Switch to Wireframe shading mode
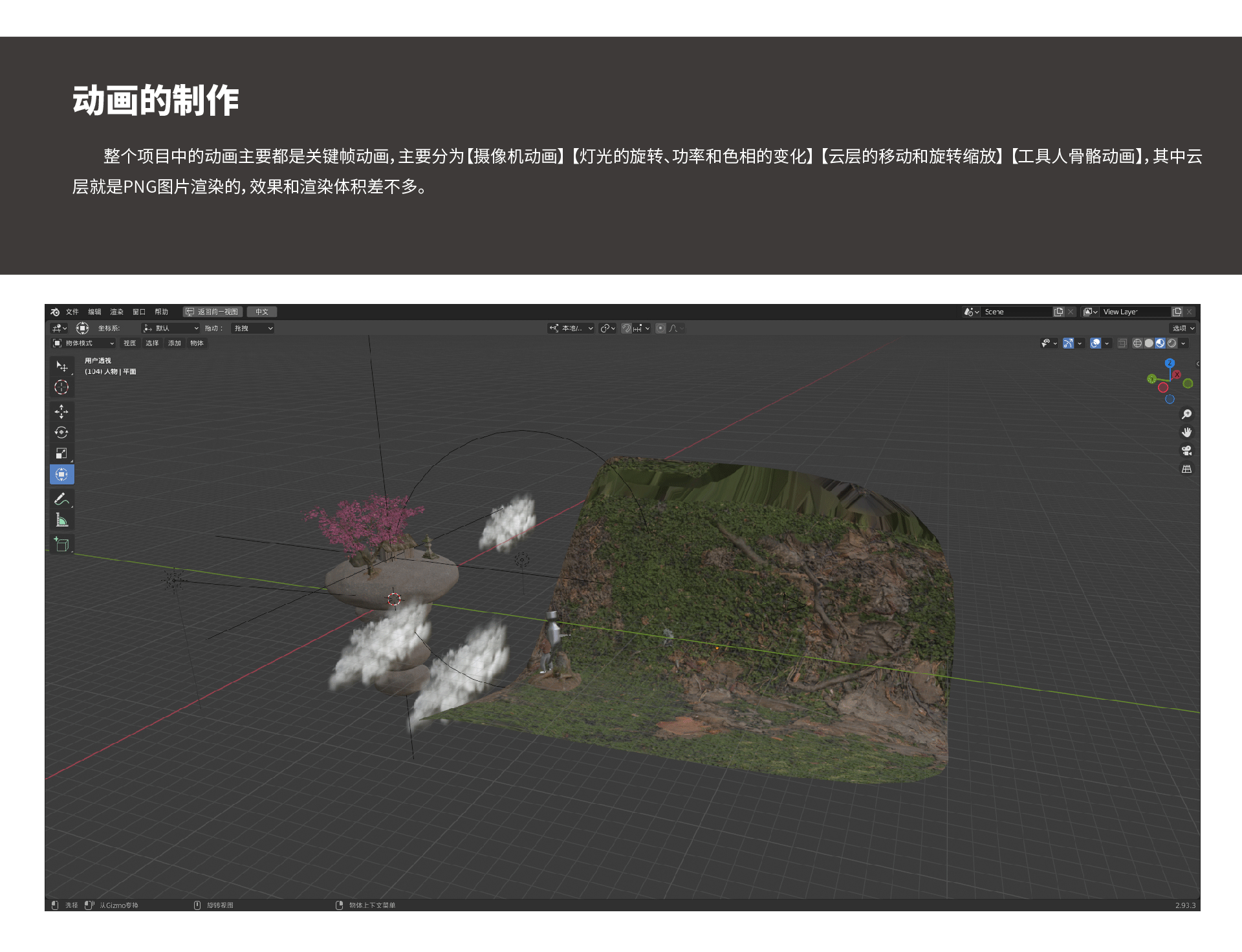The width and height of the screenshot is (1242, 952). [x=1137, y=343]
